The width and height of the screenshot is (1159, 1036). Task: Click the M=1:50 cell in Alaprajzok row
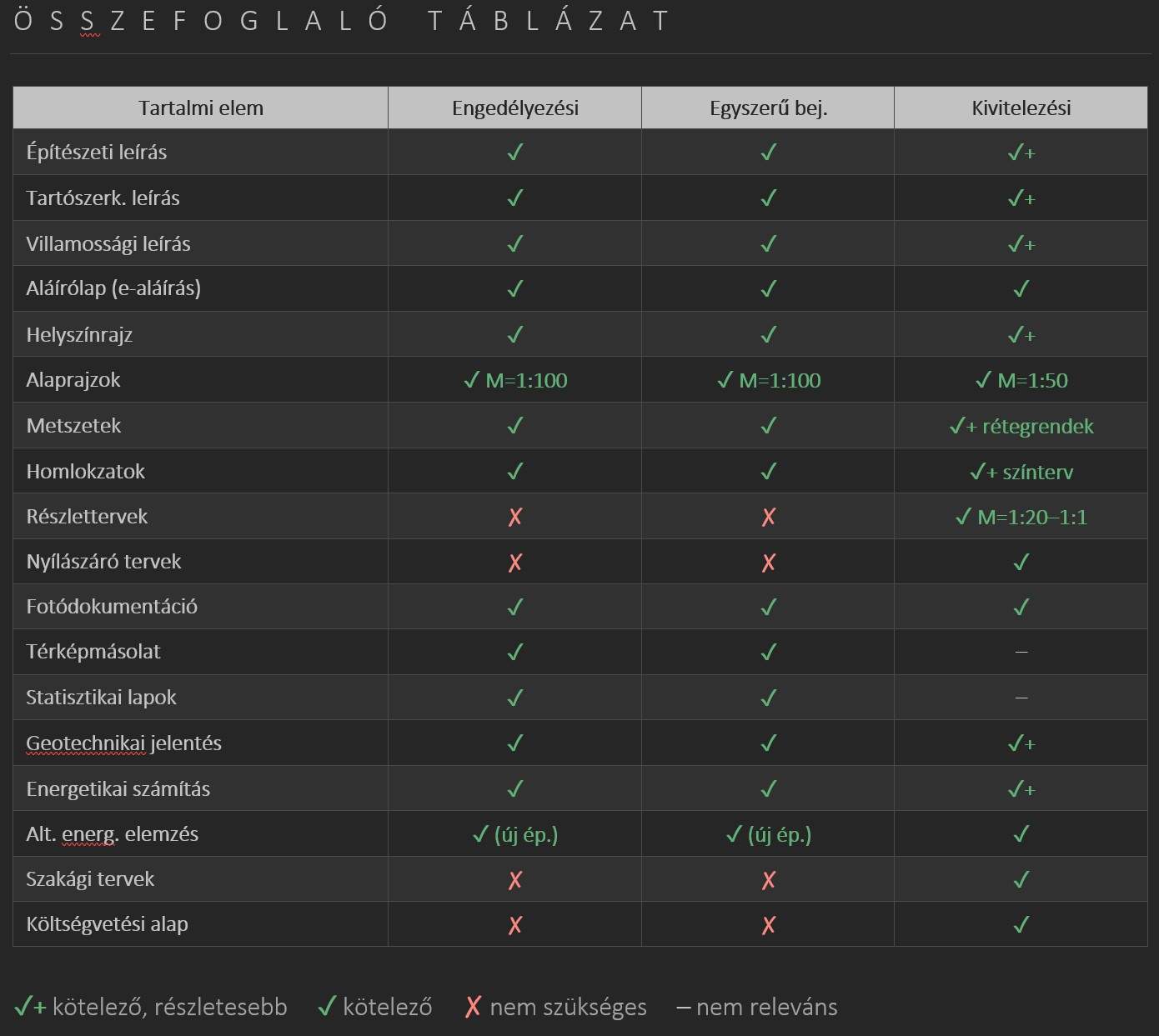1021,381
